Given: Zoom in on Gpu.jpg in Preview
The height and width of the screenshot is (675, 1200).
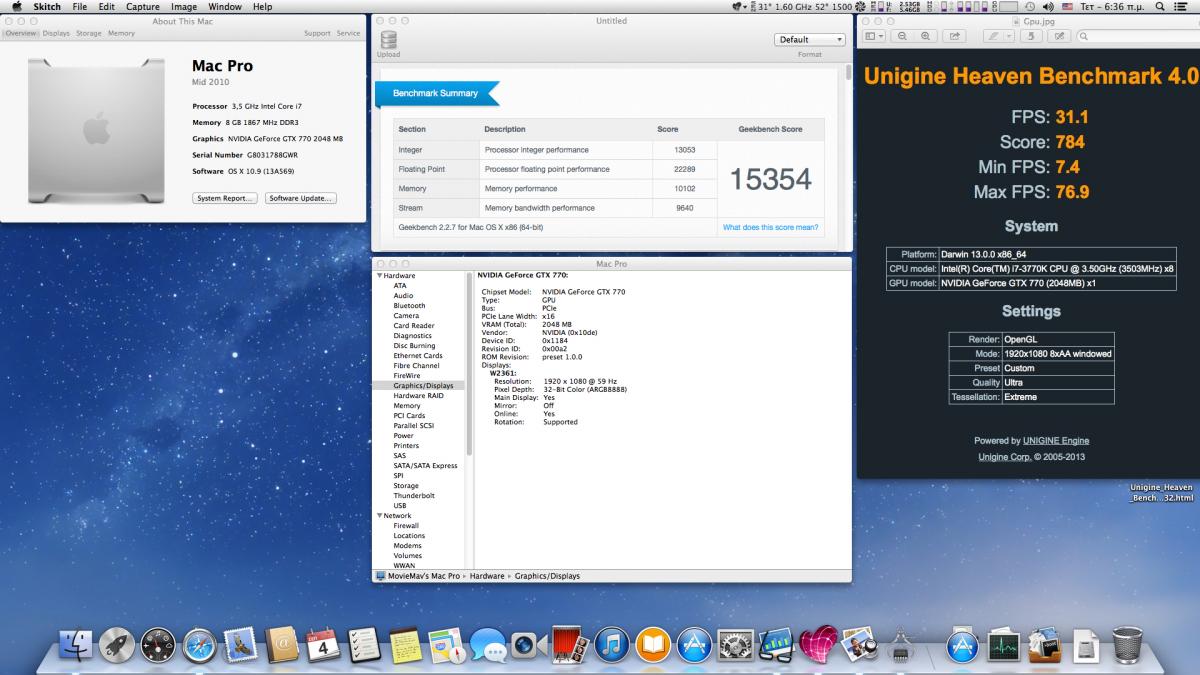Looking at the screenshot, I should coord(925,36).
